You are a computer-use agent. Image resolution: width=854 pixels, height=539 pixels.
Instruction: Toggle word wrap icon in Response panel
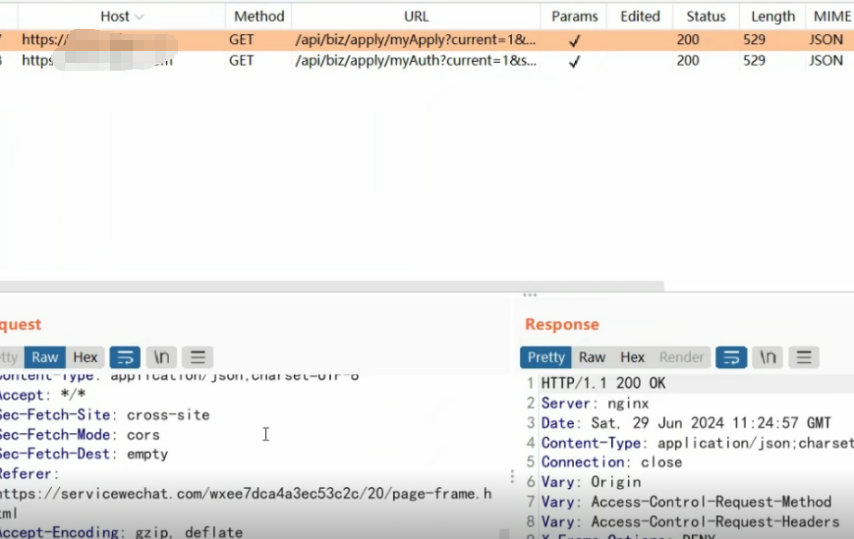(732, 357)
